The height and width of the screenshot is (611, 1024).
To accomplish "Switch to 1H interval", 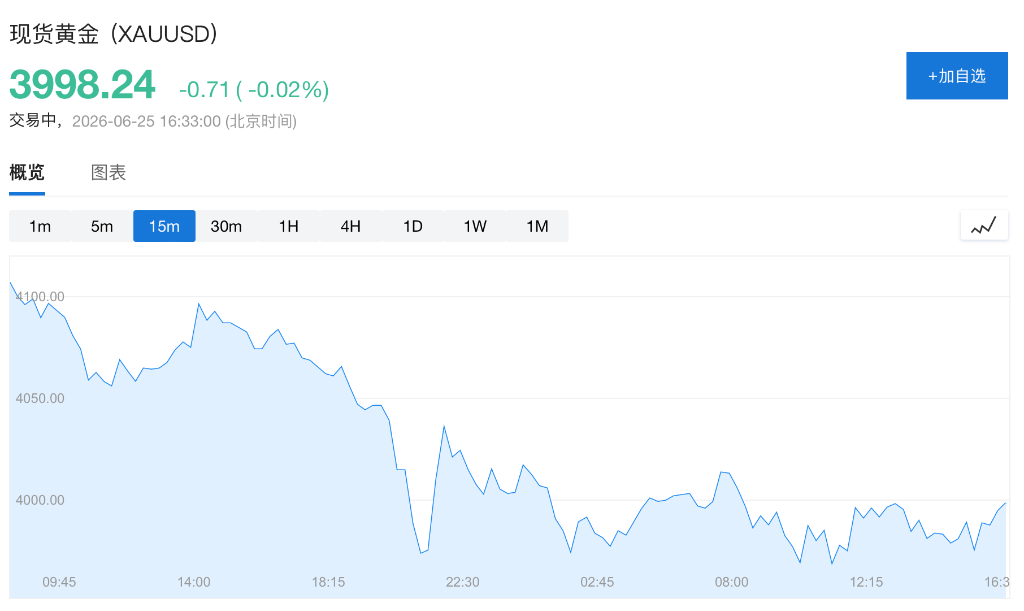I will click(289, 227).
